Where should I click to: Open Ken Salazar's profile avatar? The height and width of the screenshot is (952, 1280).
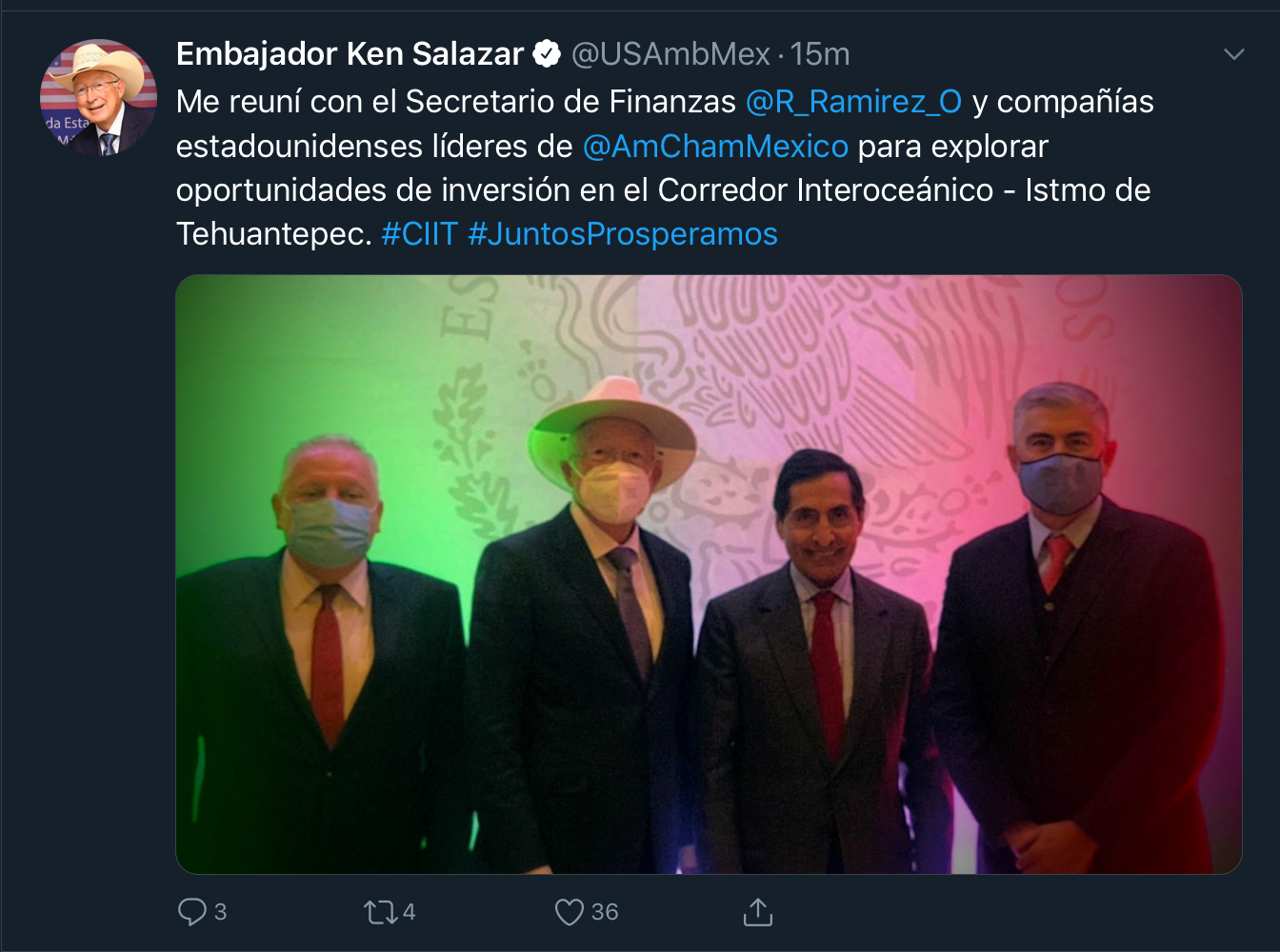click(x=98, y=97)
